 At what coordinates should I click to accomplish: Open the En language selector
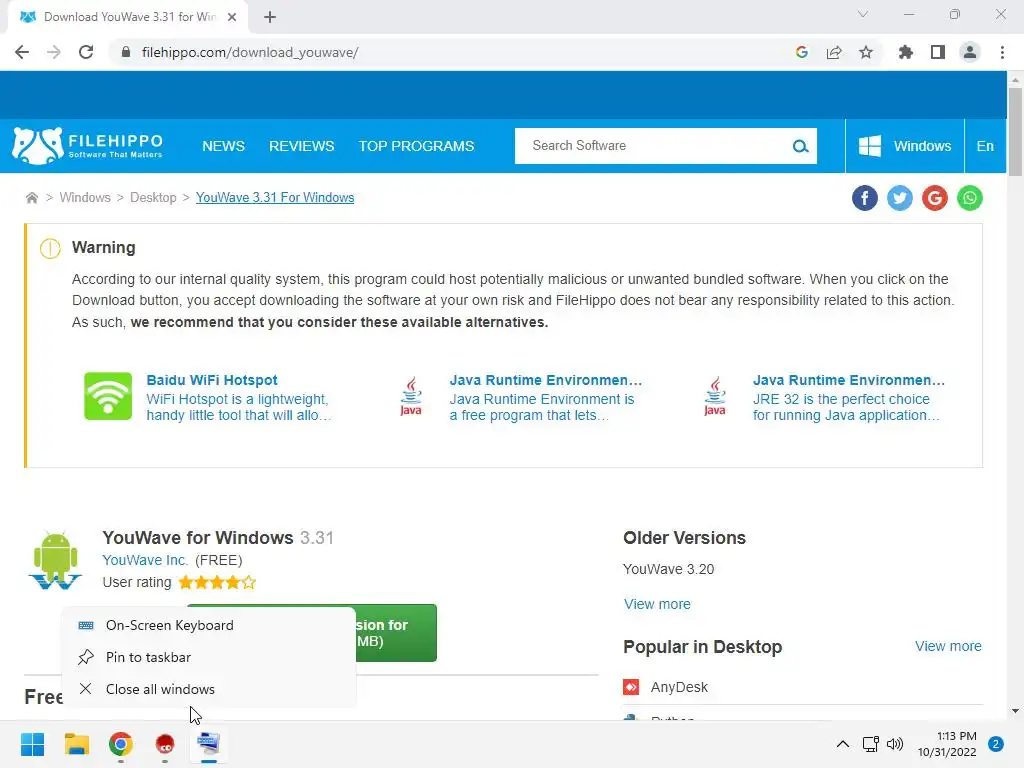[985, 146]
